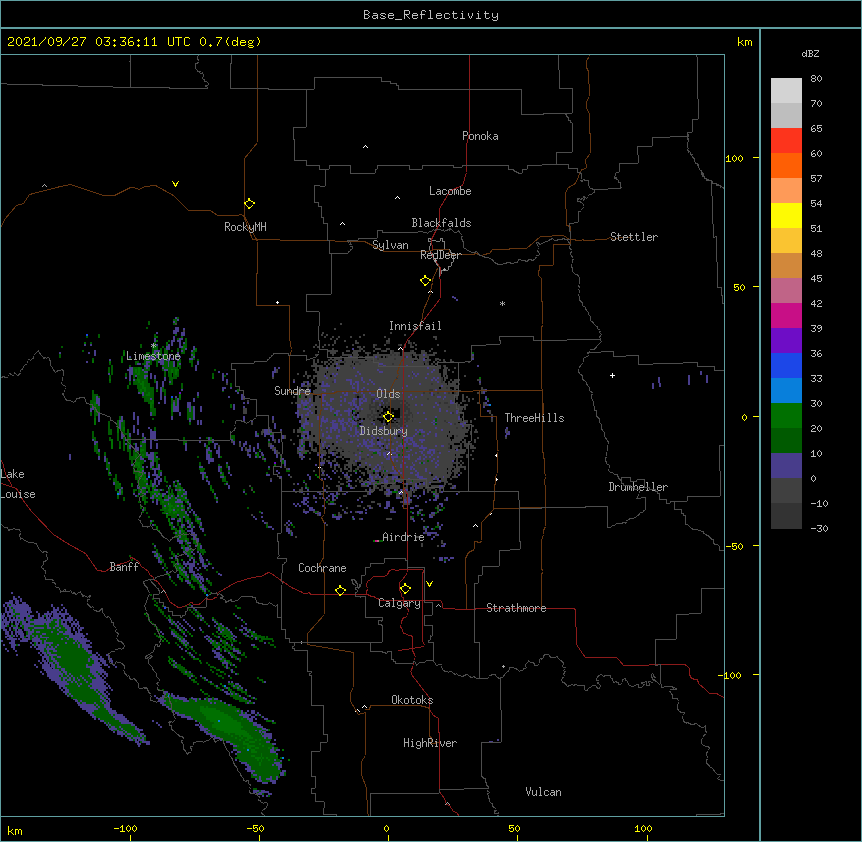Screen dimensions: 862x842
Task: Click the Sundre city label
Action: tap(292, 391)
